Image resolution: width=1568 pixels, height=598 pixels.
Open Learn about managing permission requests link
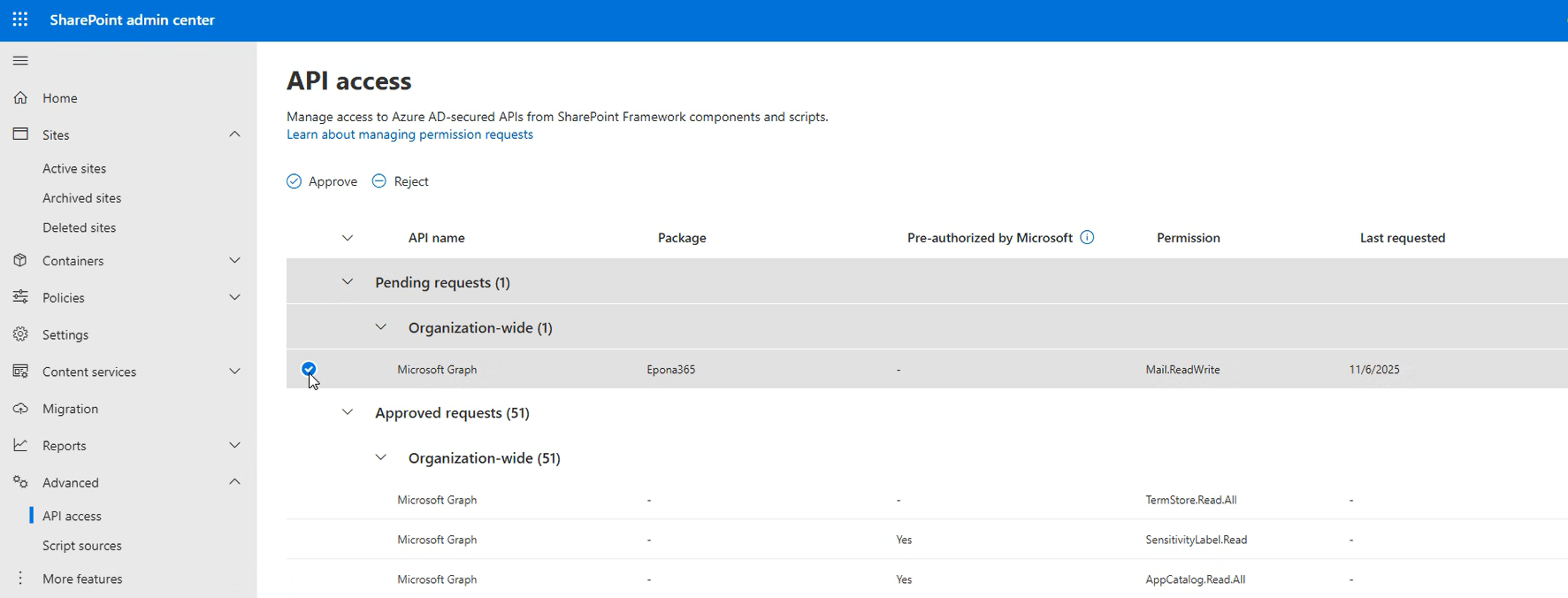(409, 134)
